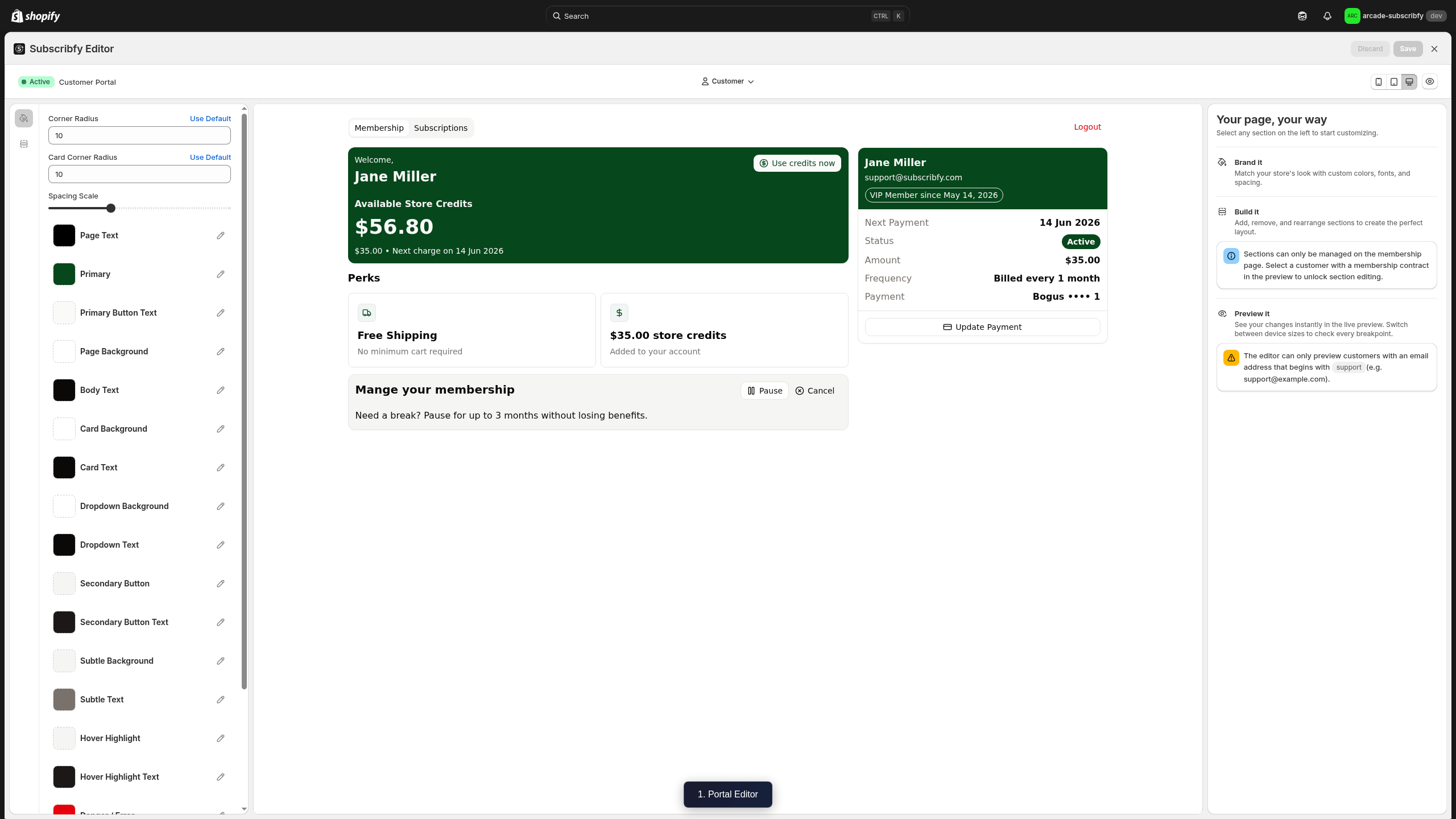
Task: Edit Page Background pencil icon
Action: click(221, 351)
